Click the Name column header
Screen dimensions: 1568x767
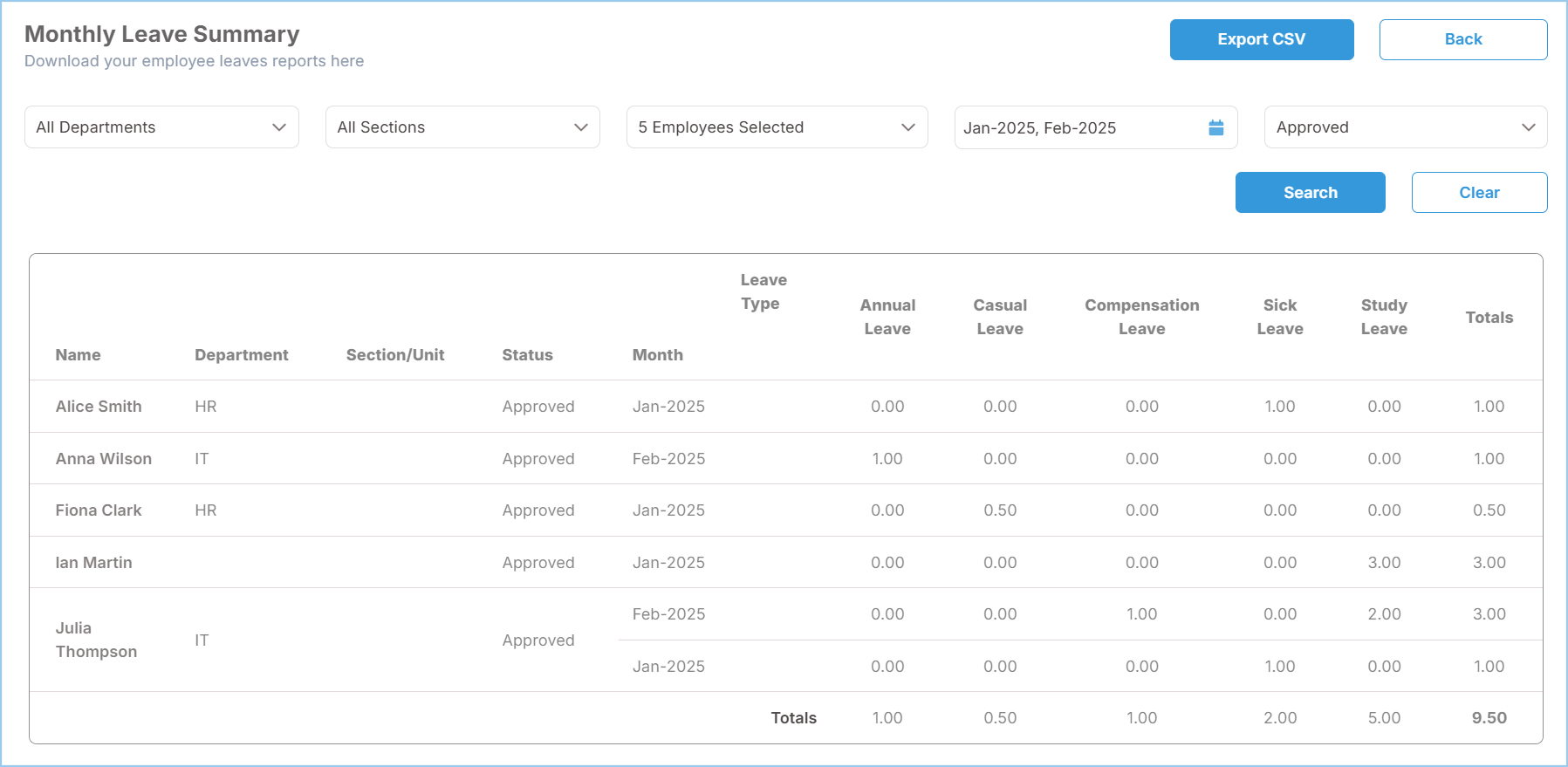(79, 355)
